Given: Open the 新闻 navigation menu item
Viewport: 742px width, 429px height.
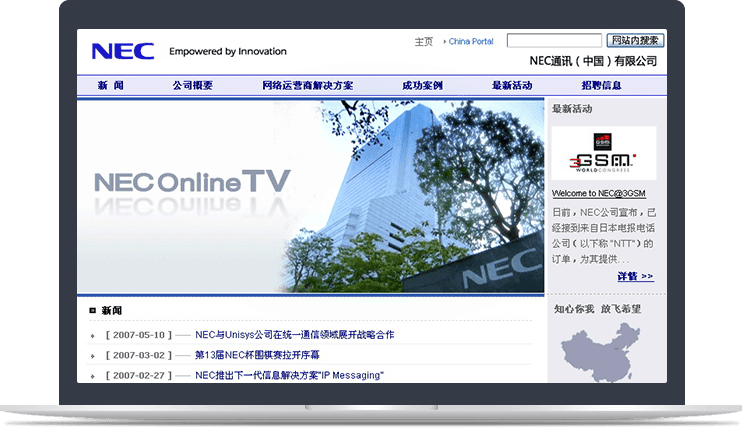Looking at the screenshot, I should pyautogui.click(x=110, y=86).
